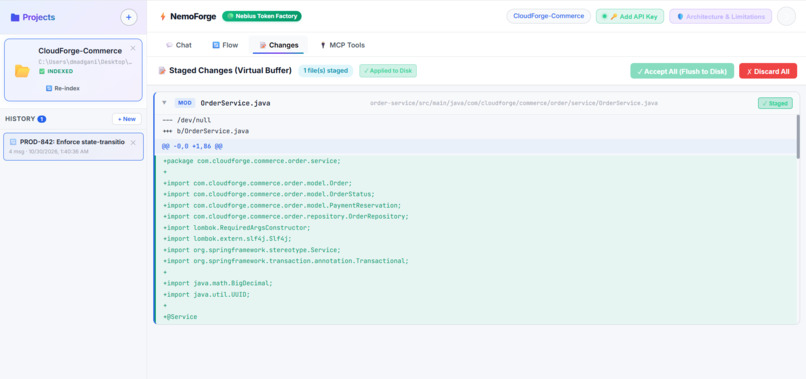Screen dimensions: 806x379
Task: Click the import order.model.Order line
Action: click(258, 183)
